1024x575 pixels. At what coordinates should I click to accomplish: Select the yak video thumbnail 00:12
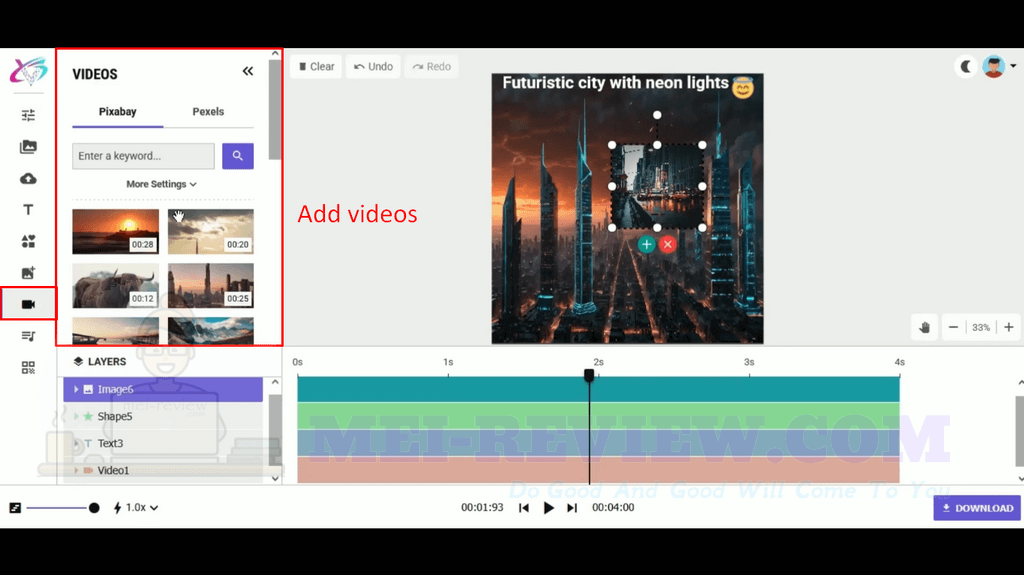pos(116,286)
